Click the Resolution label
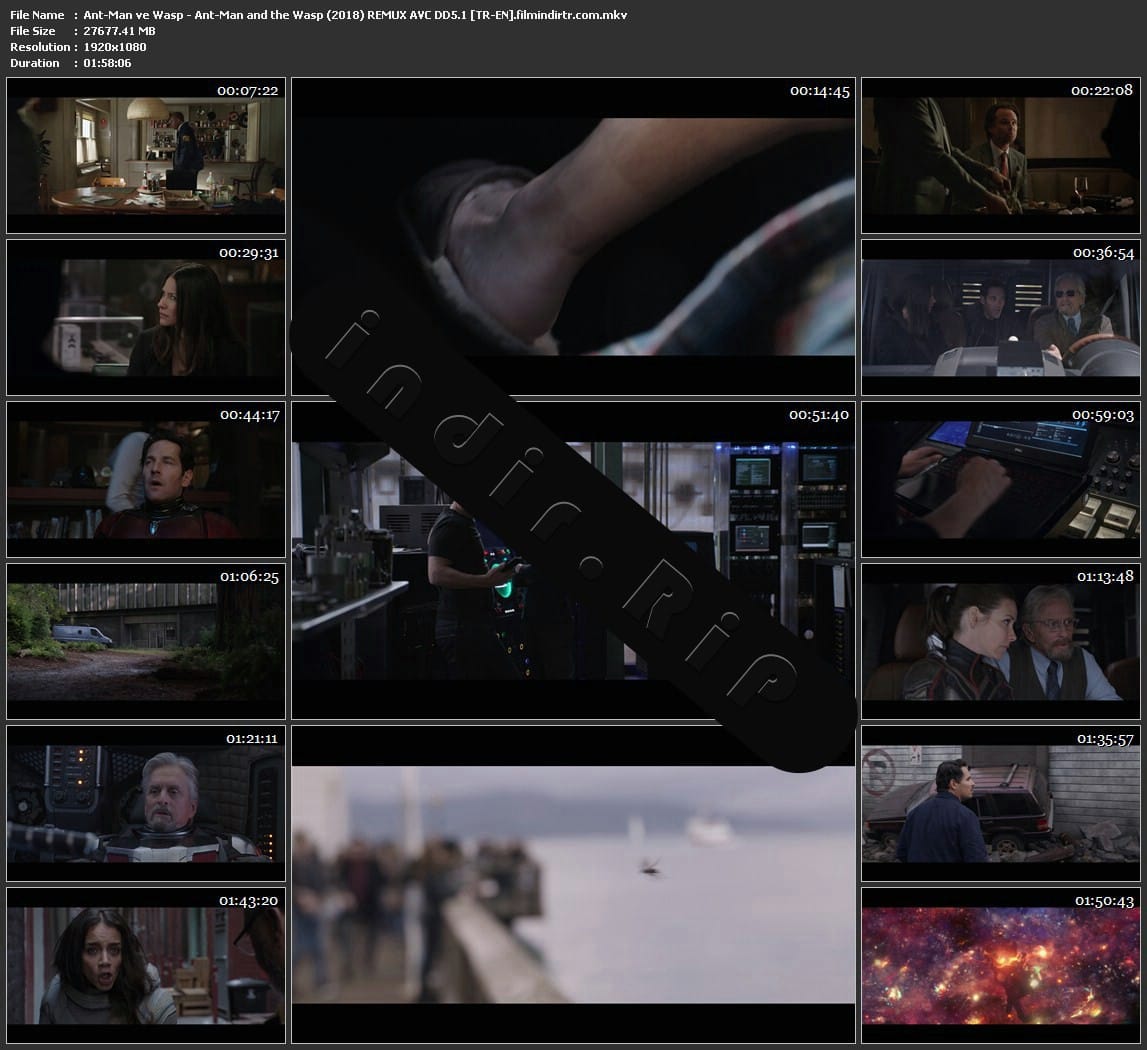This screenshot has width=1147, height=1050. coord(40,47)
